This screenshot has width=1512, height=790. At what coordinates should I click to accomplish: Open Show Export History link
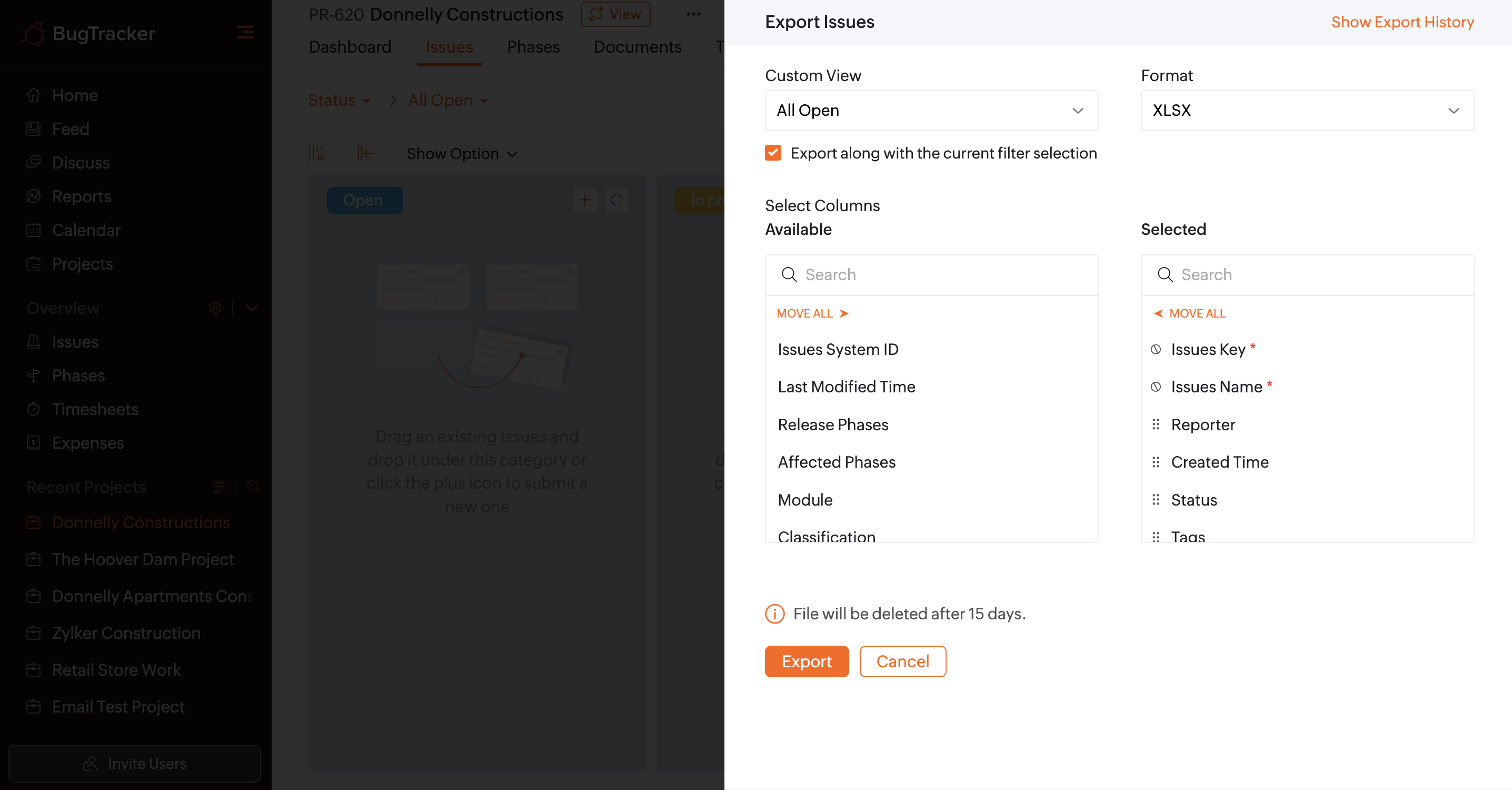[x=1401, y=22]
